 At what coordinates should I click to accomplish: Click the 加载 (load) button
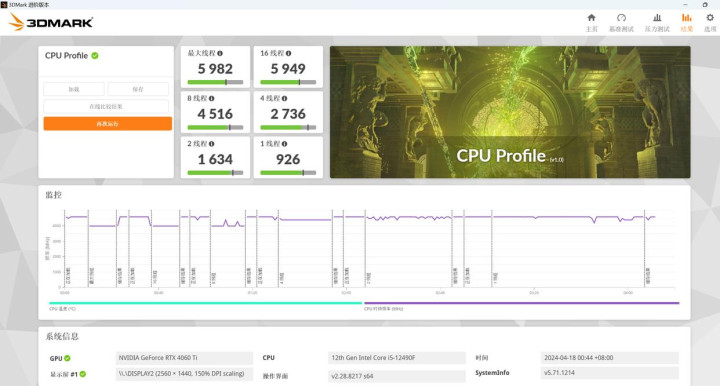click(x=74, y=89)
